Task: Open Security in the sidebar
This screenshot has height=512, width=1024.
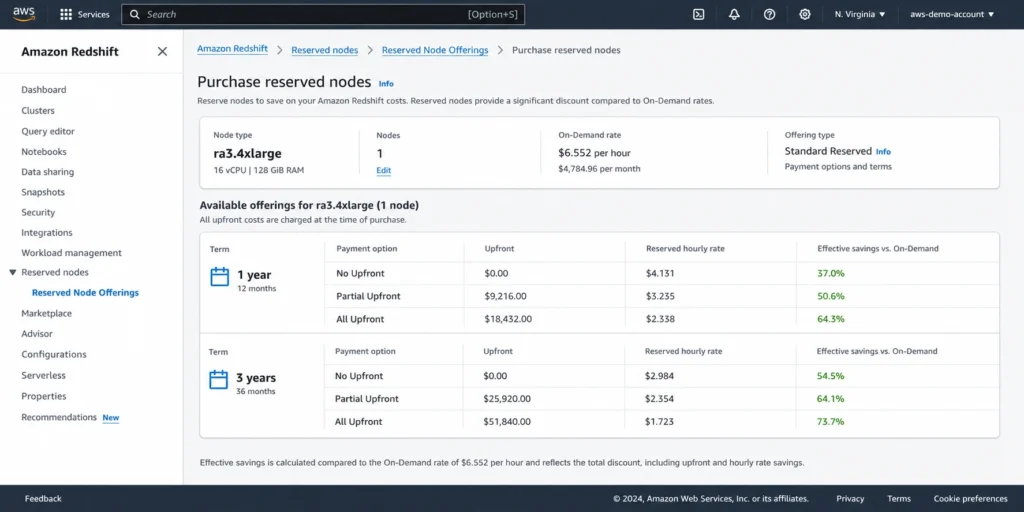Action: pos(38,212)
